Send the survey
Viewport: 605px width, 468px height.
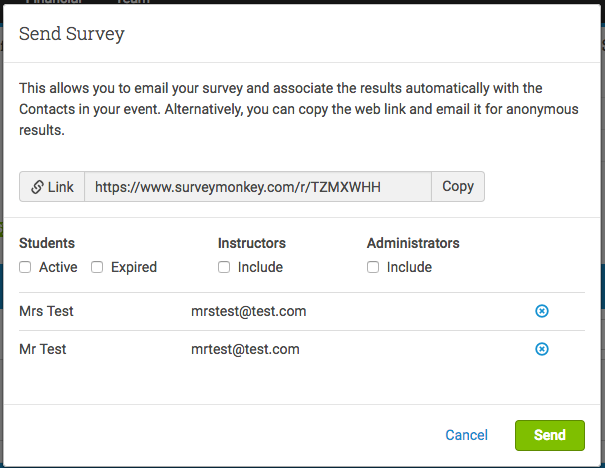(549, 435)
